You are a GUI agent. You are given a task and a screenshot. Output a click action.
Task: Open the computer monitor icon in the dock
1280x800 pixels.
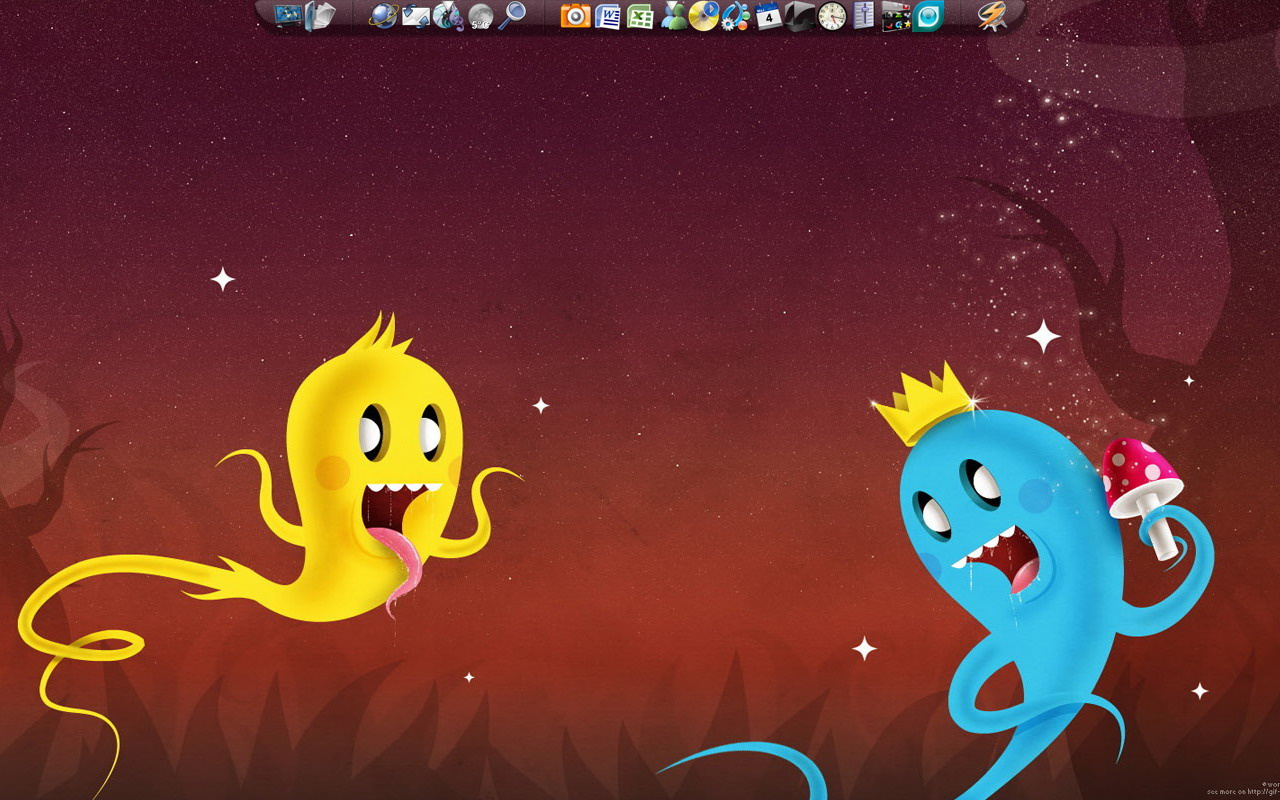click(x=288, y=15)
